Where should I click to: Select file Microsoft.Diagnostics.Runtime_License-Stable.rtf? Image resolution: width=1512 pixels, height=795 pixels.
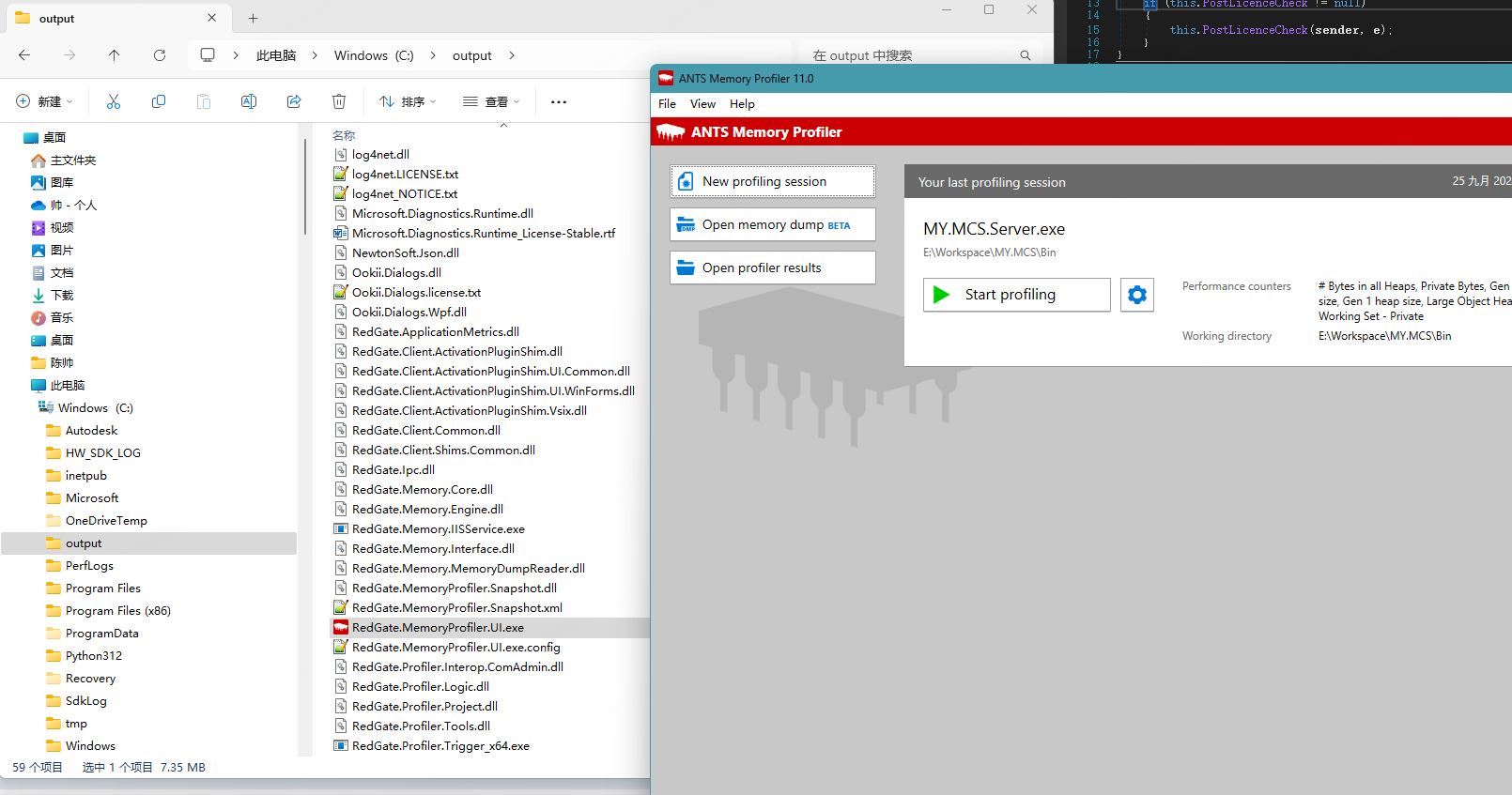click(484, 234)
